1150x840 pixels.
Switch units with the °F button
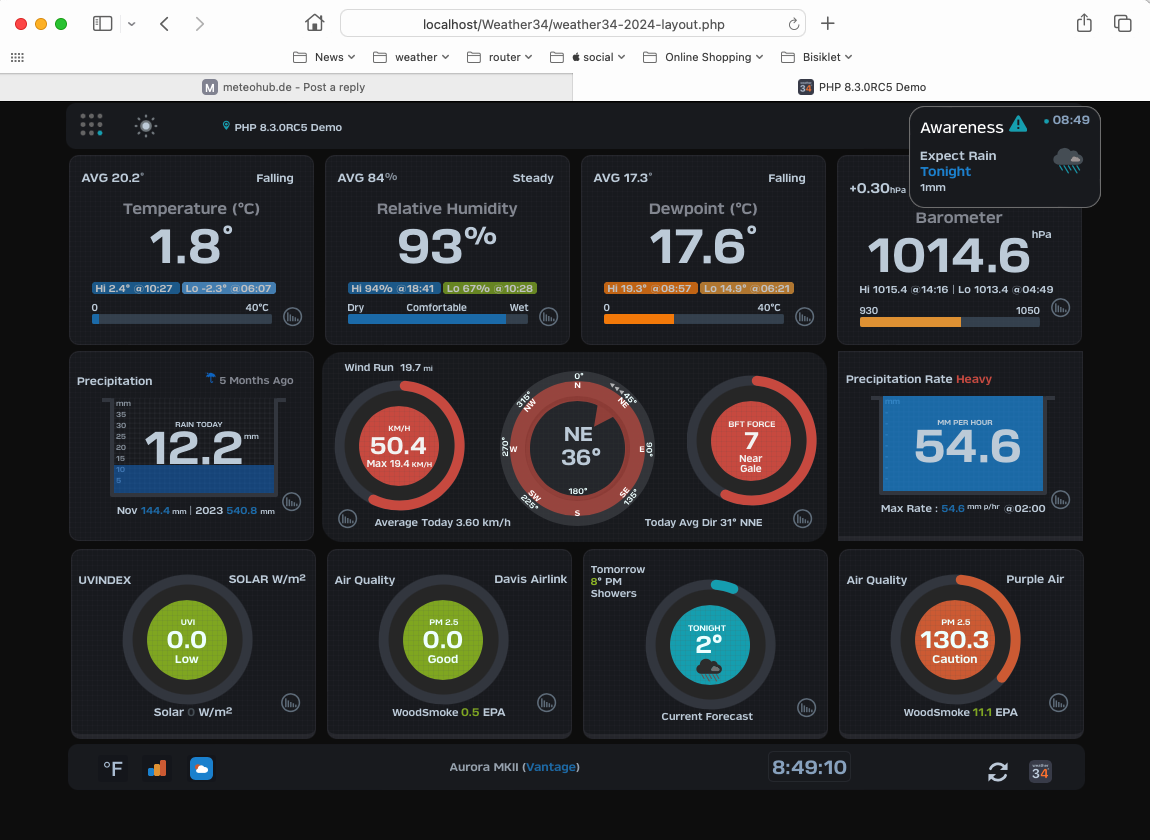(x=113, y=768)
